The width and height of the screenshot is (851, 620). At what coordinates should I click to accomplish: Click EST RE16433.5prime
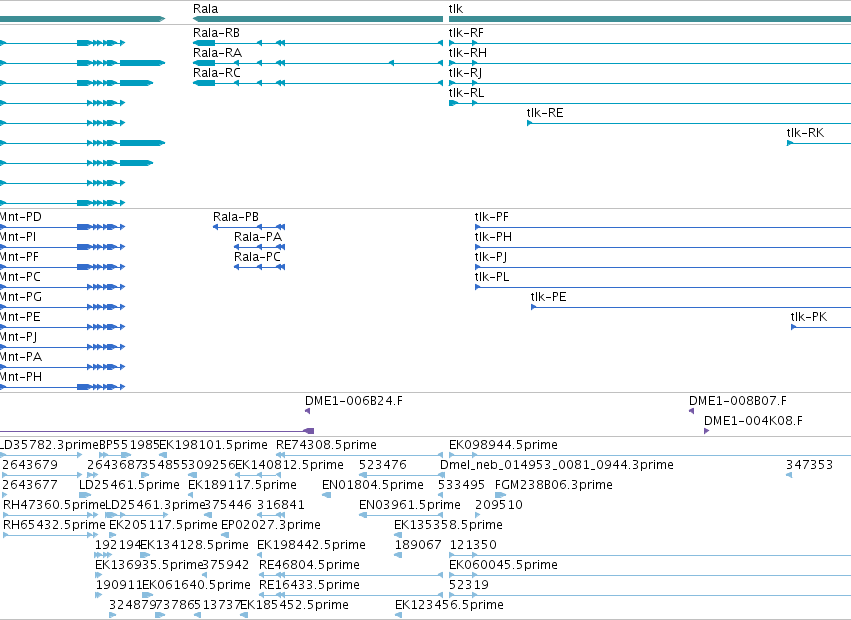pyautogui.click(x=309, y=585)
